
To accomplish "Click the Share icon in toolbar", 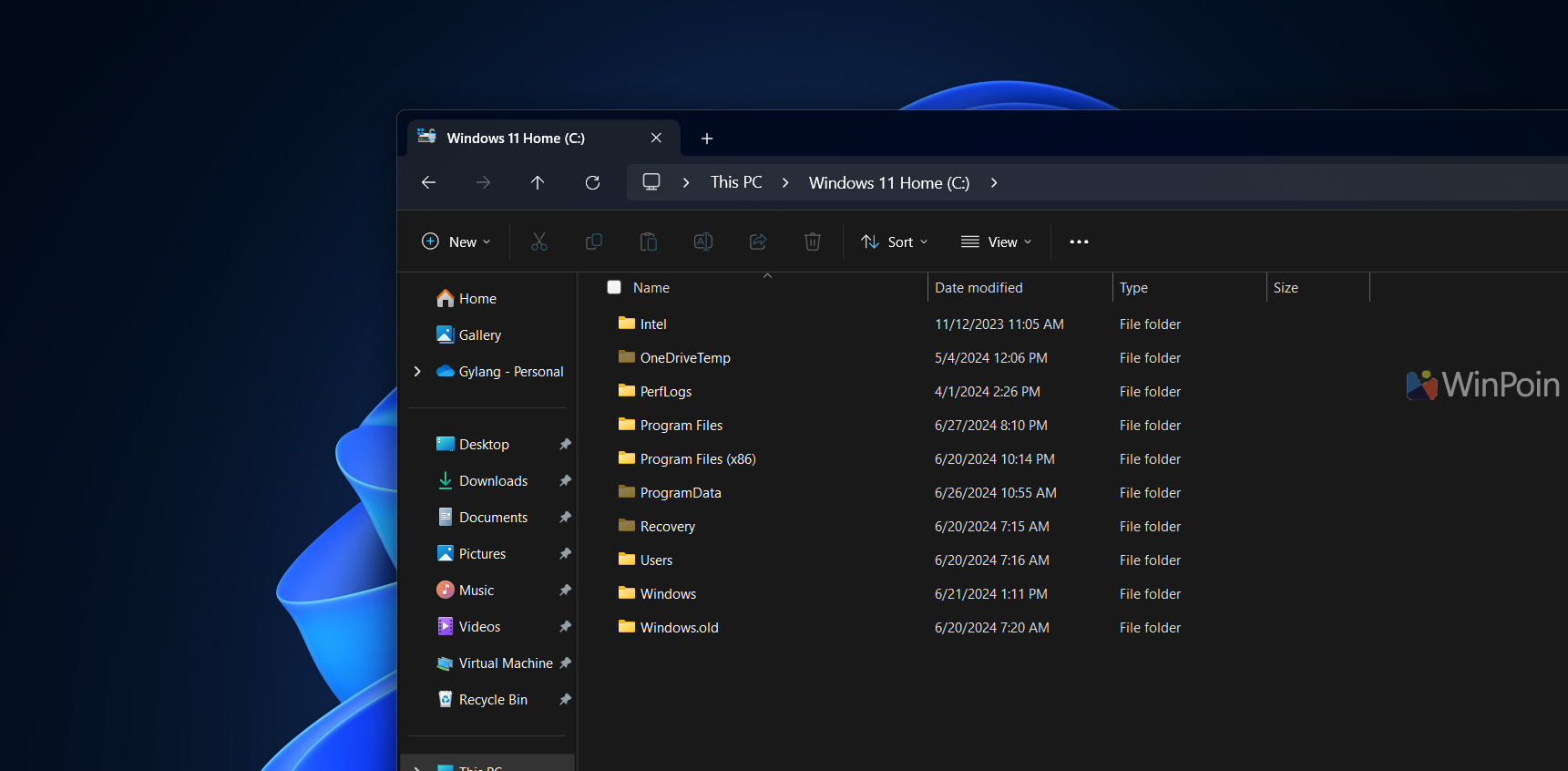I will 758,242.
